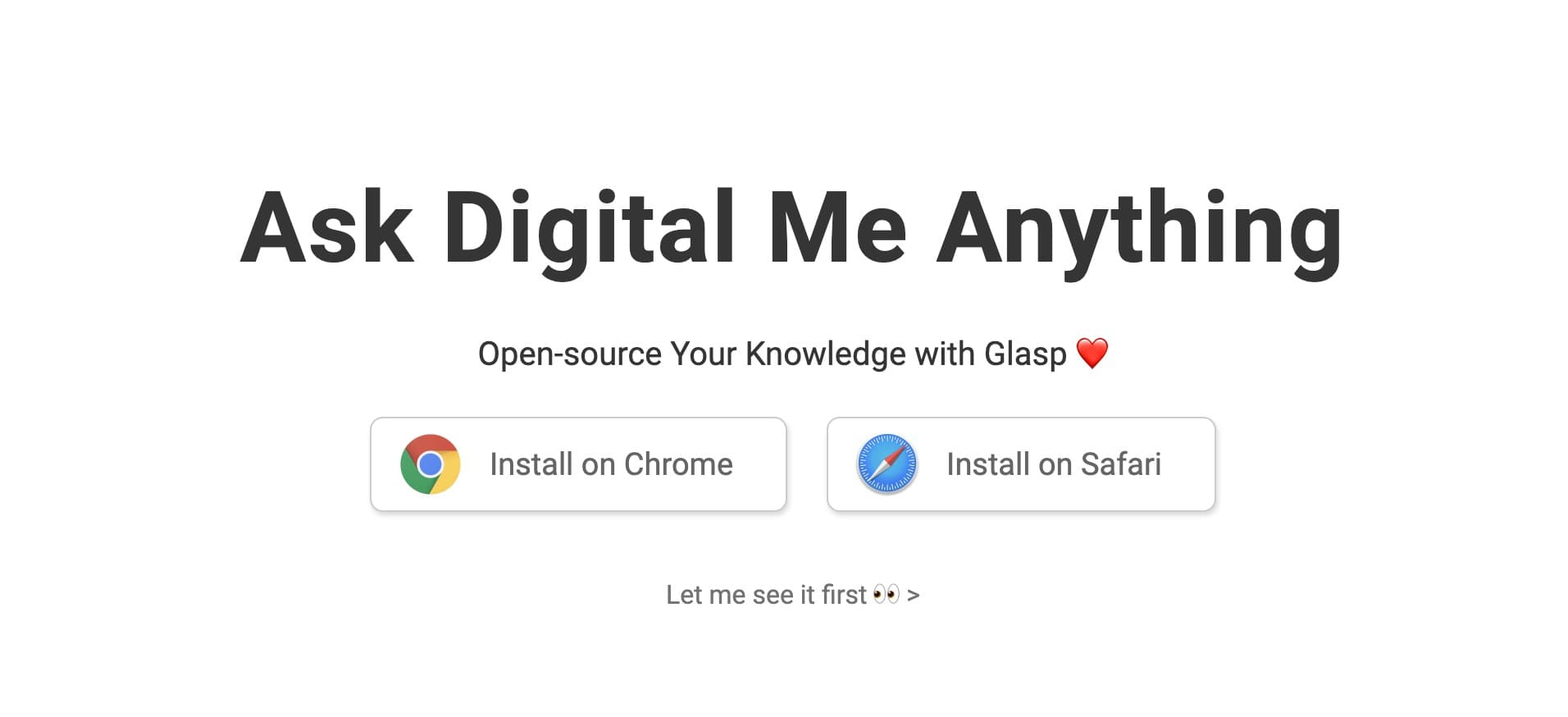This screenshot has width=1568, height=717.
Task: Click the word "Knowledge" in the subtitle
Action: [x=825, y=354]
